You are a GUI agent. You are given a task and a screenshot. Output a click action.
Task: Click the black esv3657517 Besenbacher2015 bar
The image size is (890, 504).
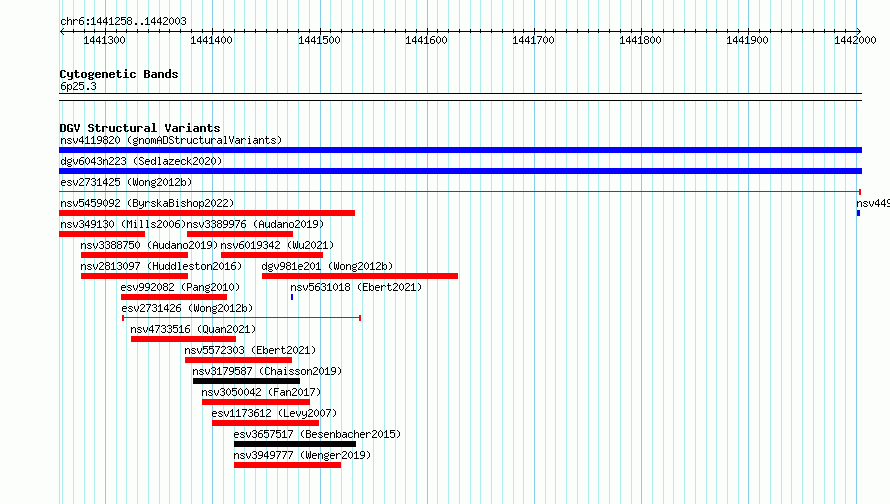point(295,444)
